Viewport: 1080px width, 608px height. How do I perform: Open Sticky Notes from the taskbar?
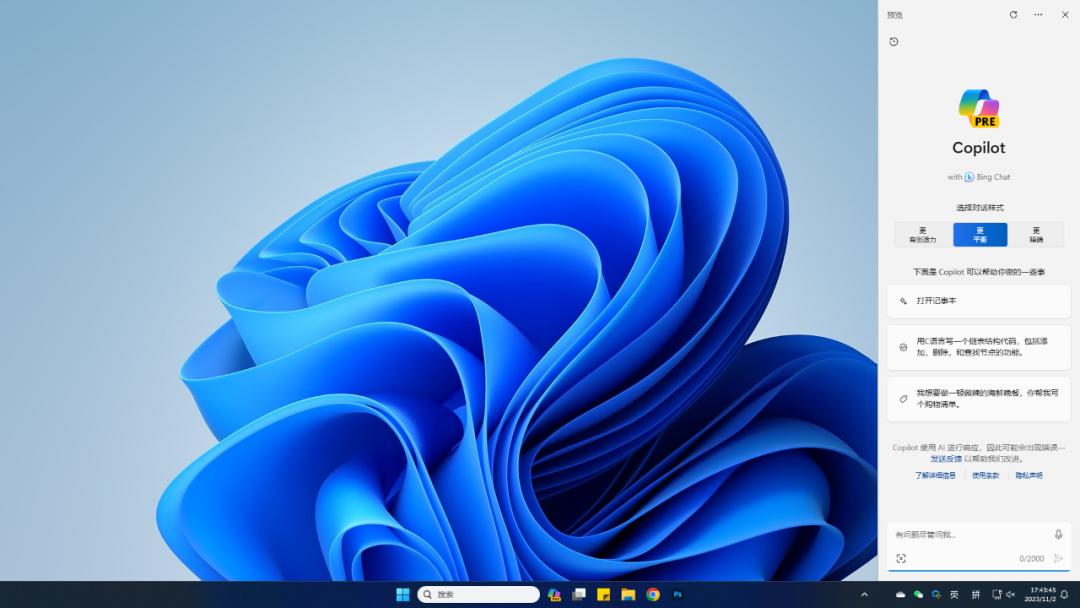click(x=603, y=594)
